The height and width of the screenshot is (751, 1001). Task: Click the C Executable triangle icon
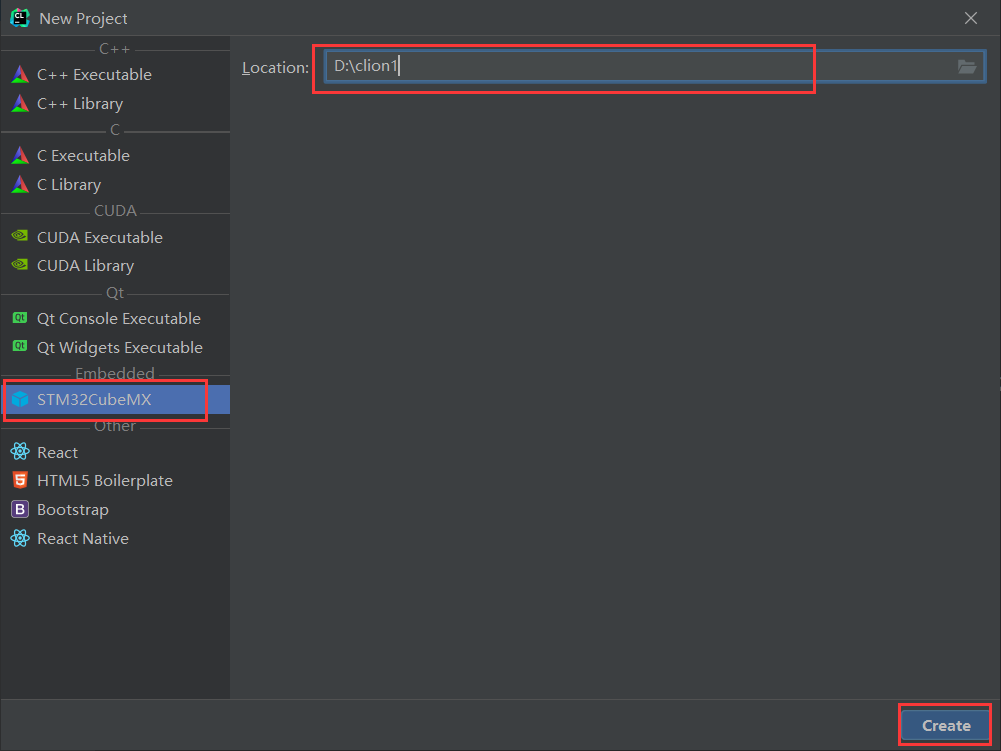pyautogui.click(x=20, y=155)
